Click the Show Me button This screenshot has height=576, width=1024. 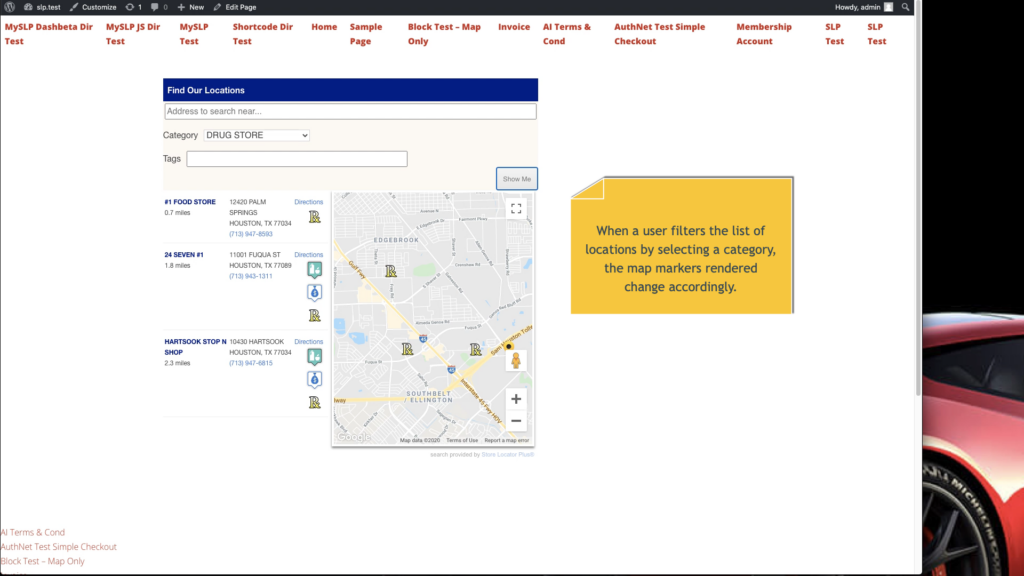click(517, 179)
